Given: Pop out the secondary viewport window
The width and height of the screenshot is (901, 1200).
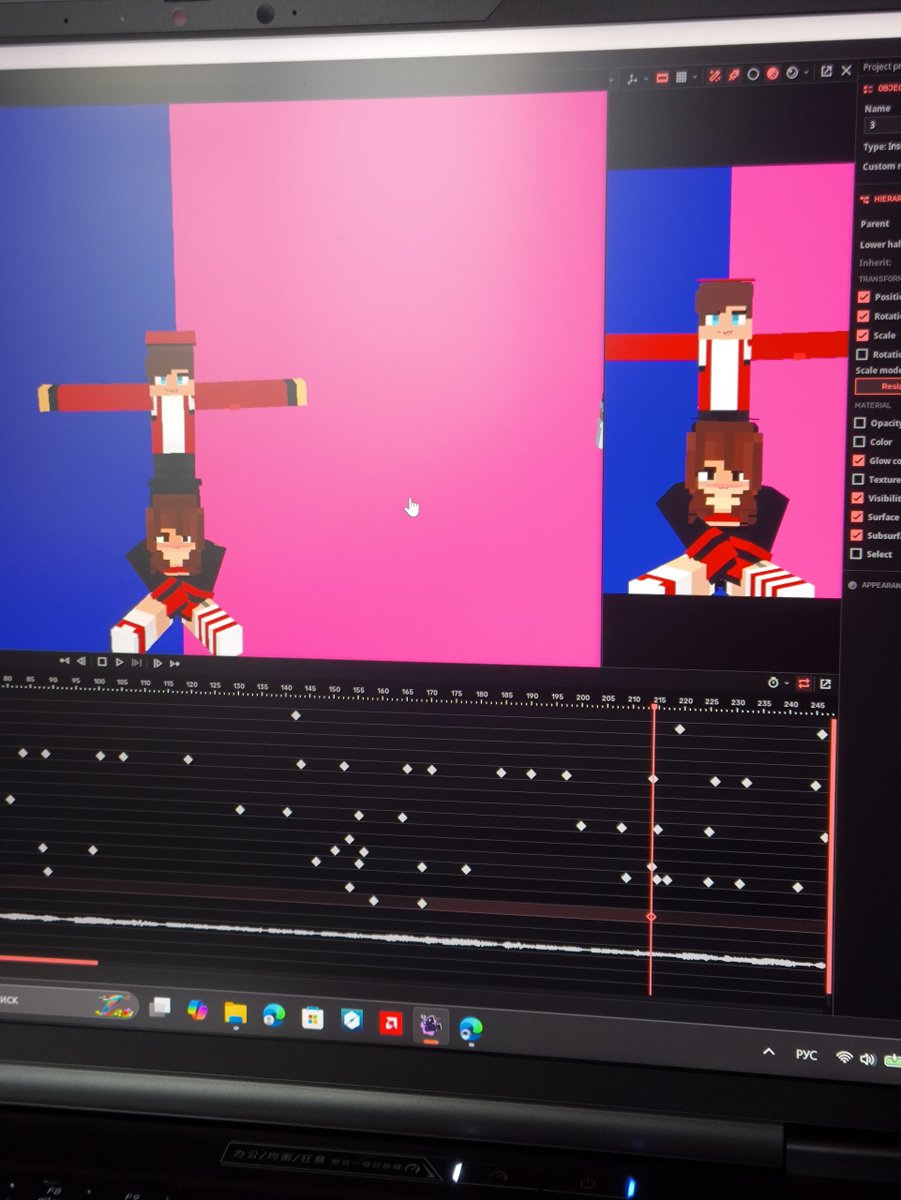Looking at the screenshot, I should pyautogui.click(x=826, y=71).
